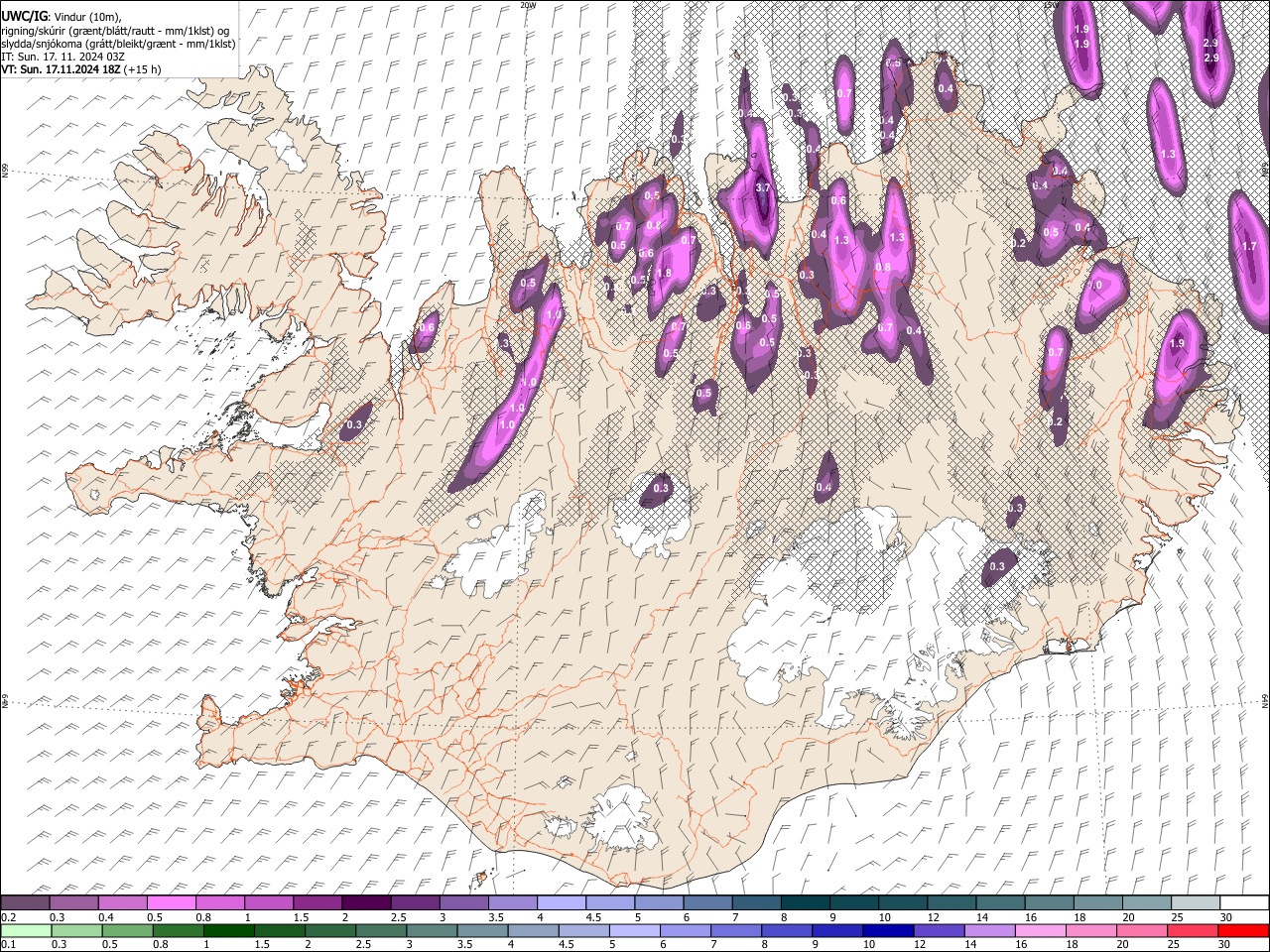1270x952 pixels.
Task: Click the deep blue 10 swatch in the rain legend
Action: [888, 930]
